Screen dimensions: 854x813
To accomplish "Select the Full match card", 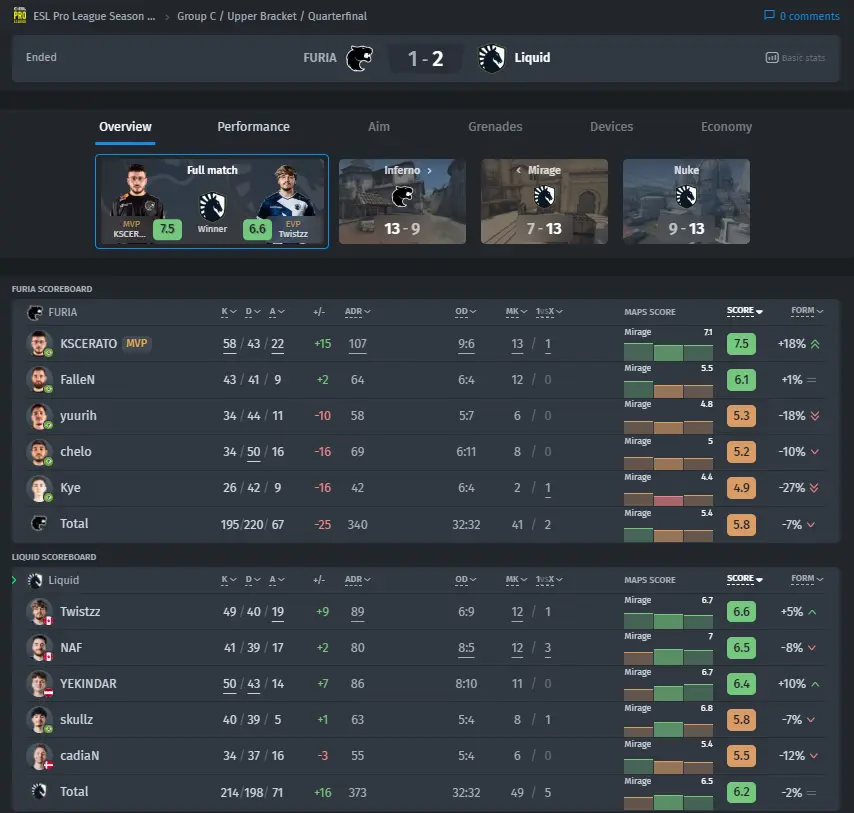I will pyautogui.click(x=212, y=201).
